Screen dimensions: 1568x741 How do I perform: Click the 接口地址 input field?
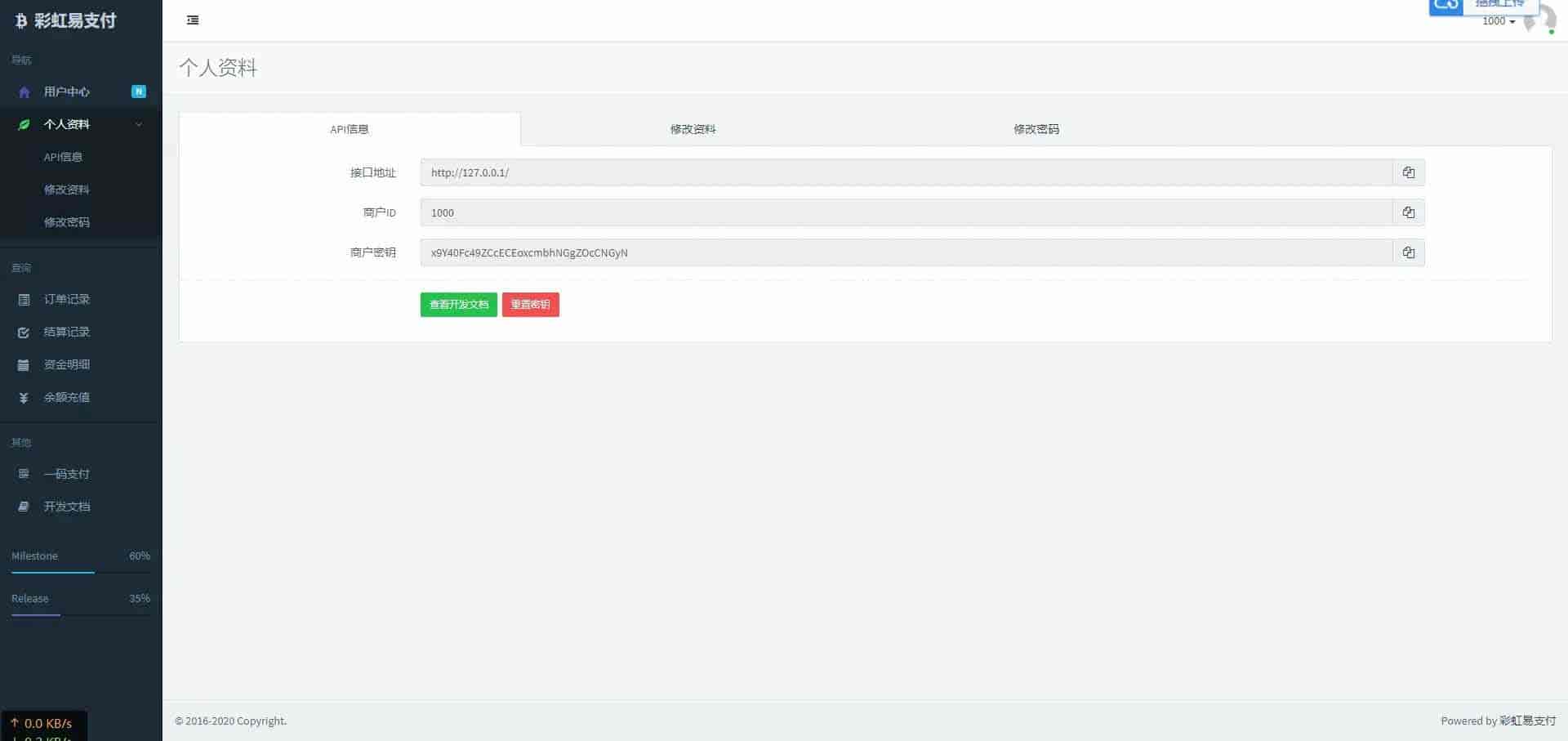pos(906,172)
